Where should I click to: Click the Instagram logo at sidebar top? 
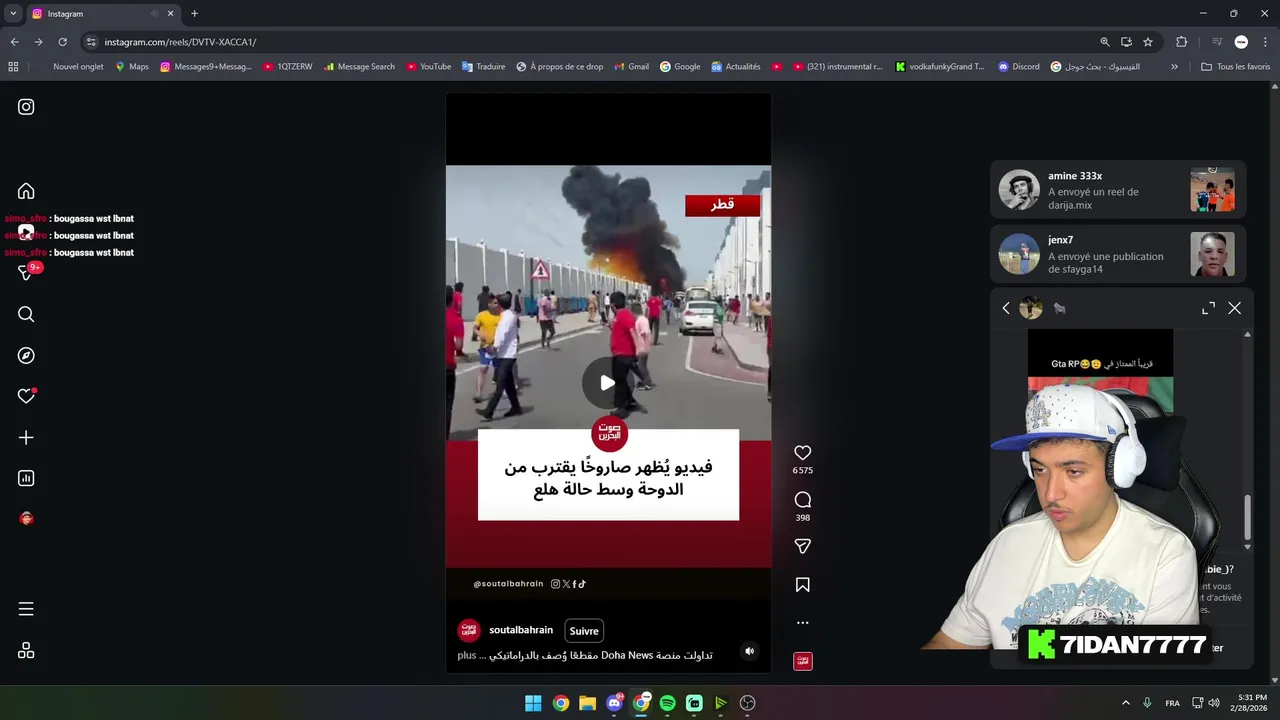click(x=26, y=107)
